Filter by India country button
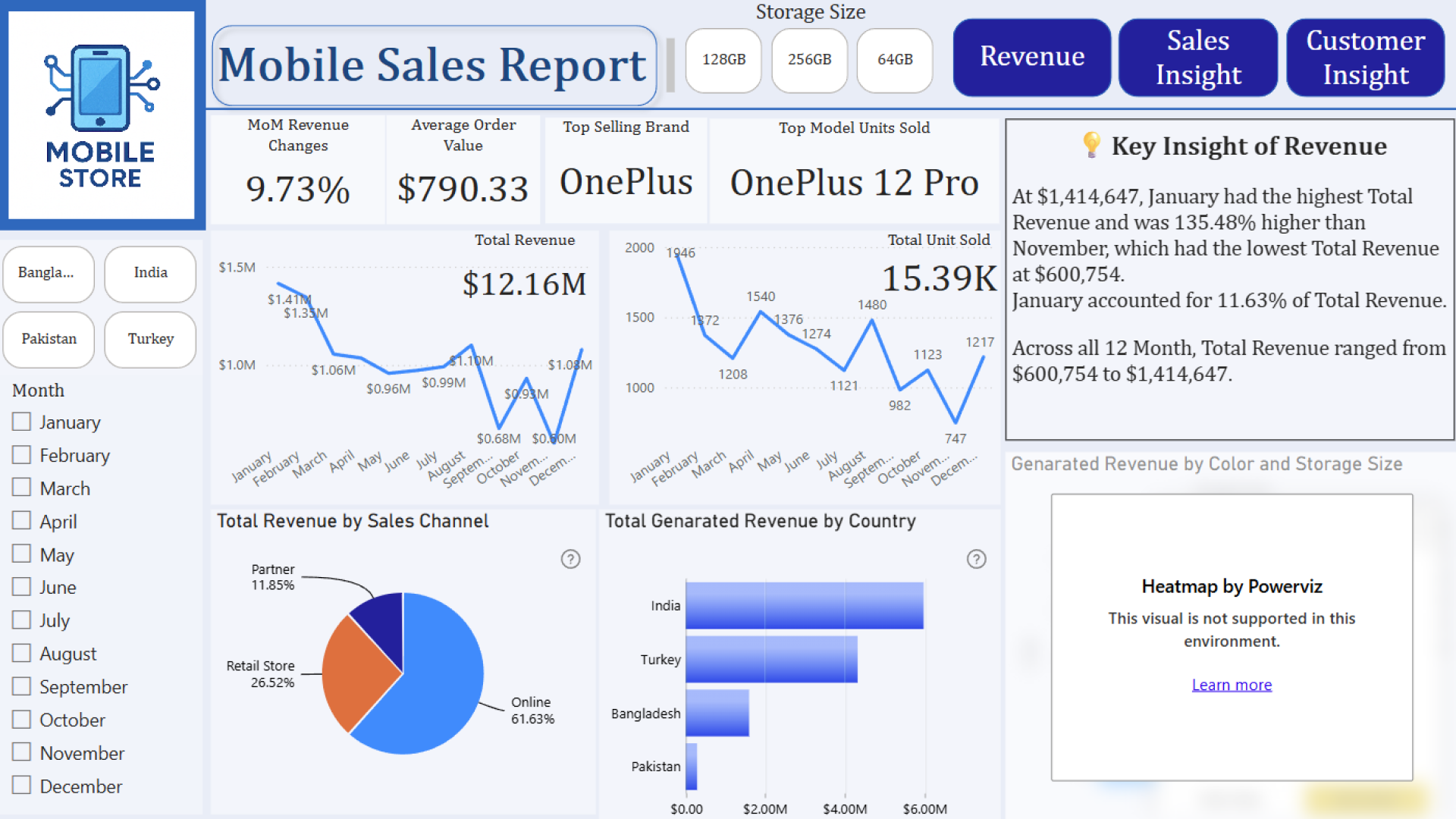 pyautogui.click(x=150, y=273)
